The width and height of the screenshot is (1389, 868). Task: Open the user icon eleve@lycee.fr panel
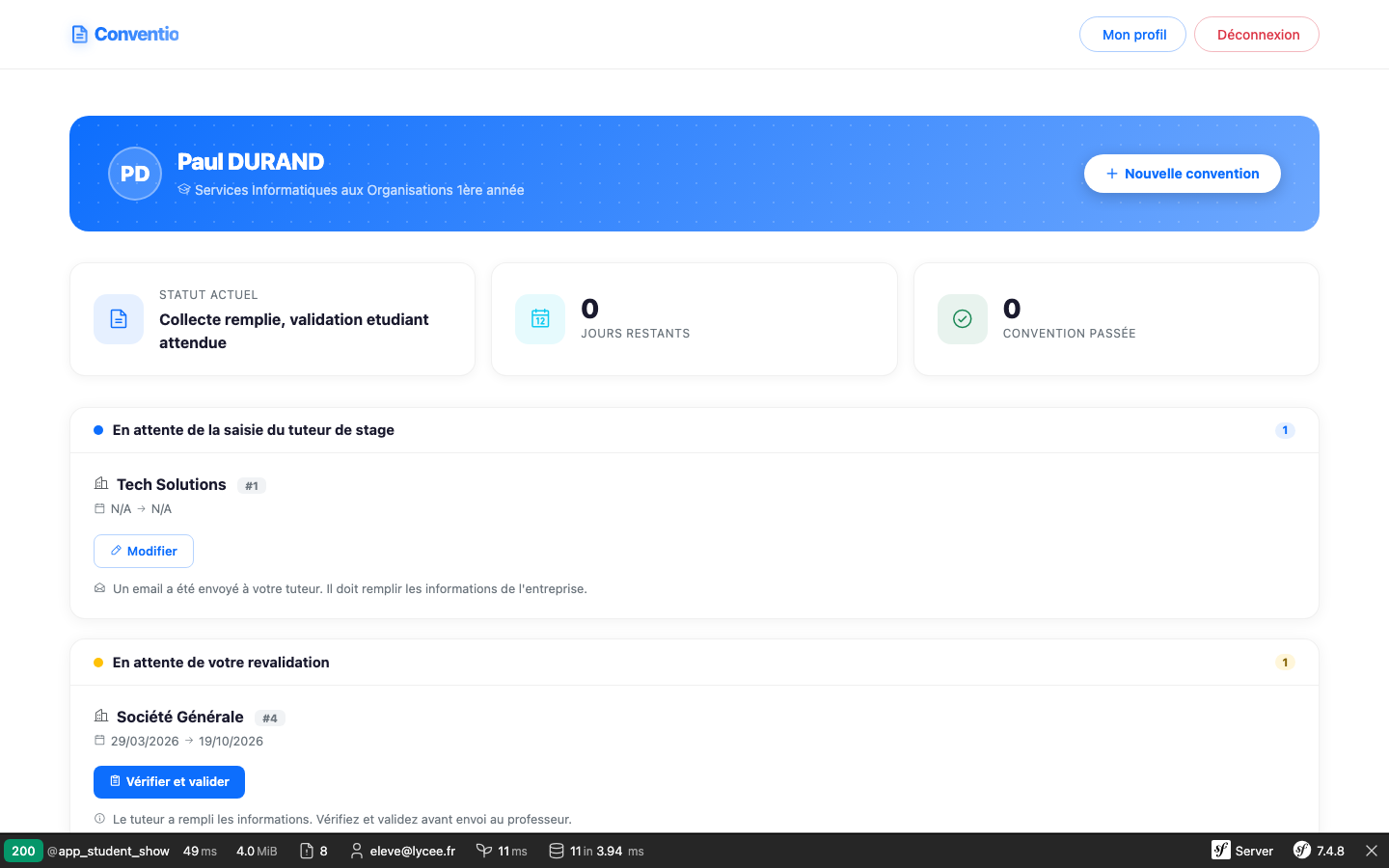[402, 851]
